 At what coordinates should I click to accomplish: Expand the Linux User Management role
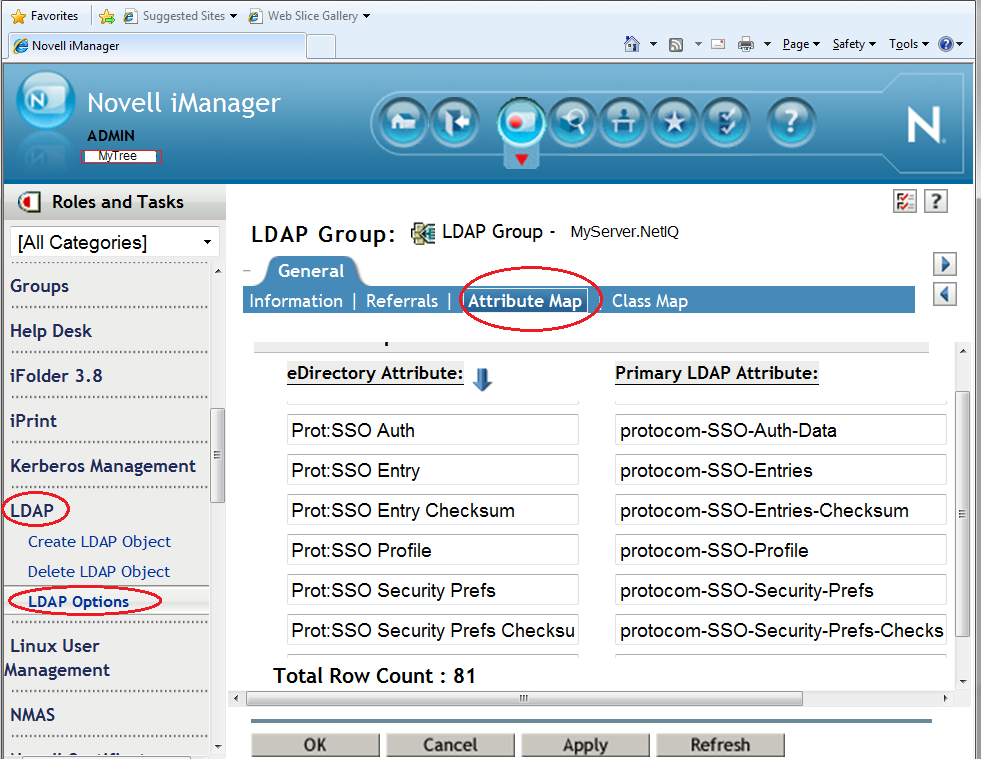[x=57, y=658]
